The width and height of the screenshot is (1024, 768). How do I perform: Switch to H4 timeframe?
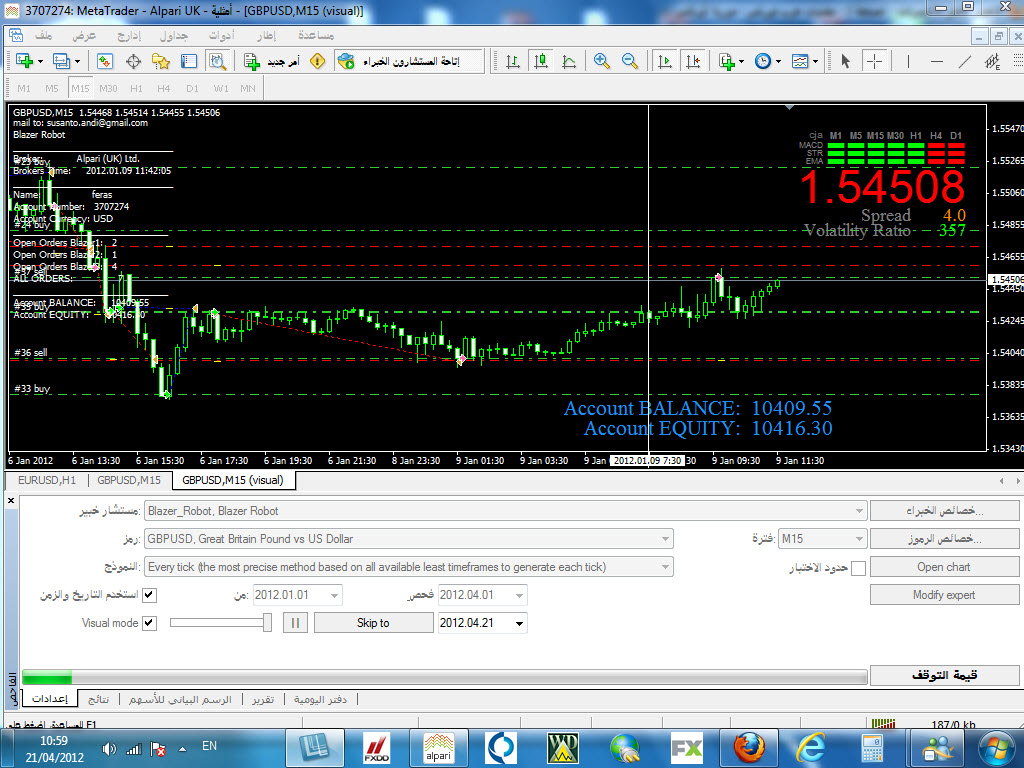164,88
